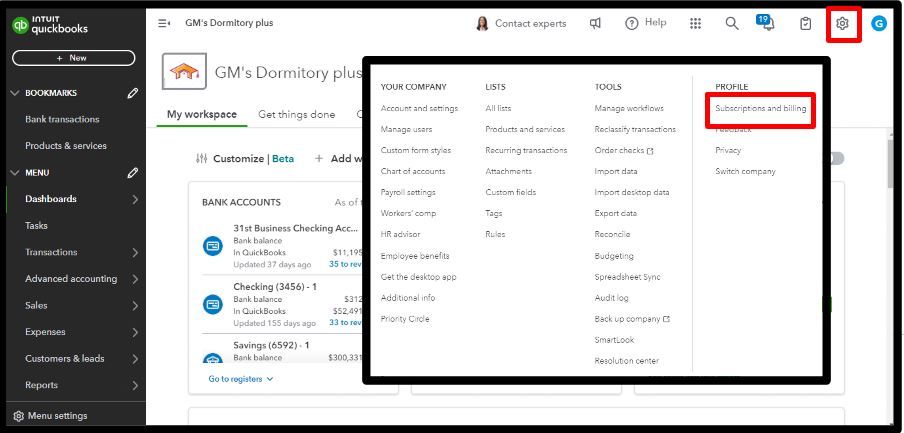Expand the Transactions submenu arrow

135,253
